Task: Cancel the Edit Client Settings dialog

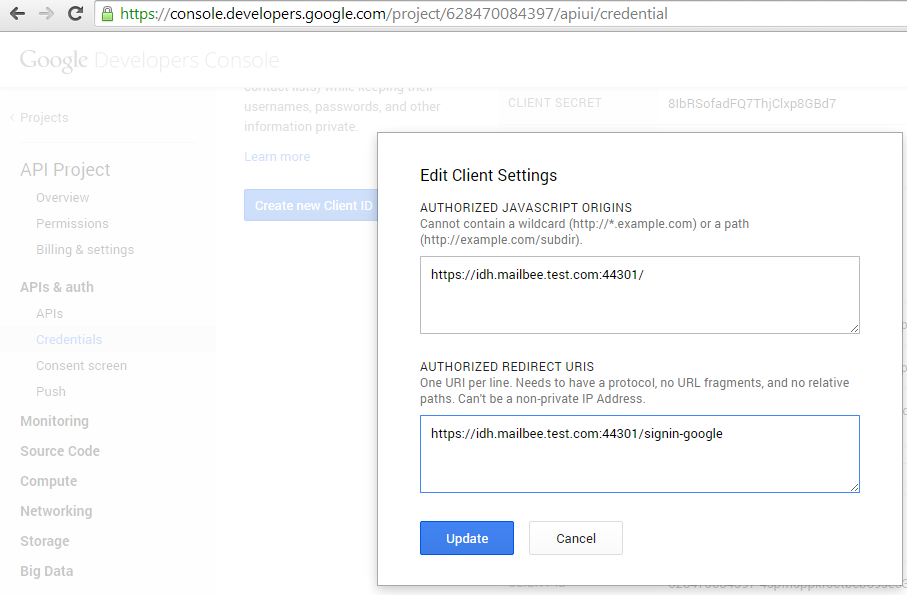Action: click(576, 538)
